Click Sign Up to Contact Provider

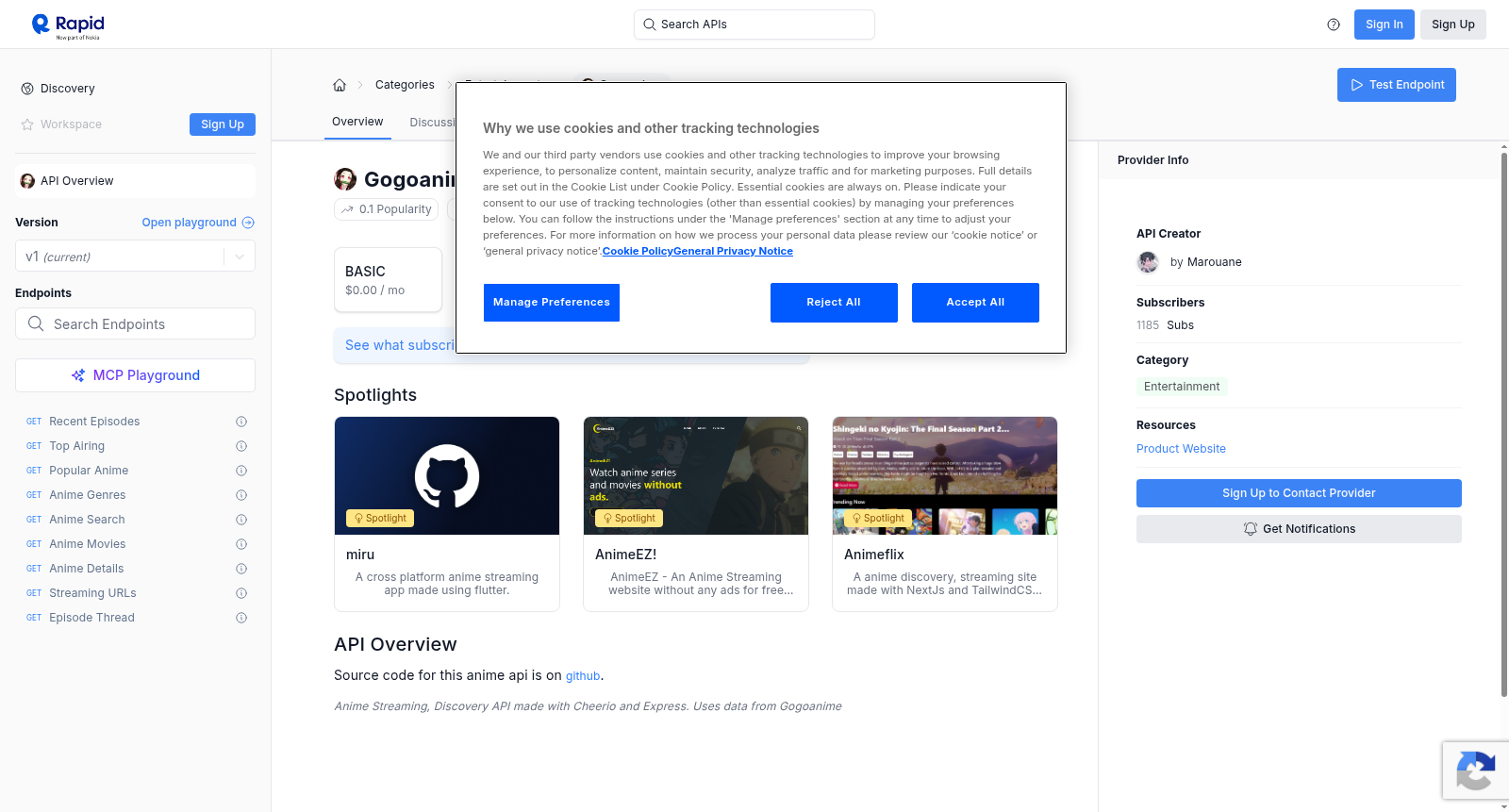(1299, 493)
